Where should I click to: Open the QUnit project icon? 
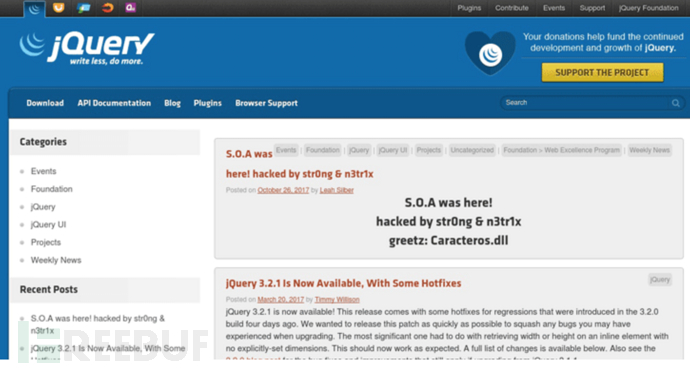tap(130, 7)
